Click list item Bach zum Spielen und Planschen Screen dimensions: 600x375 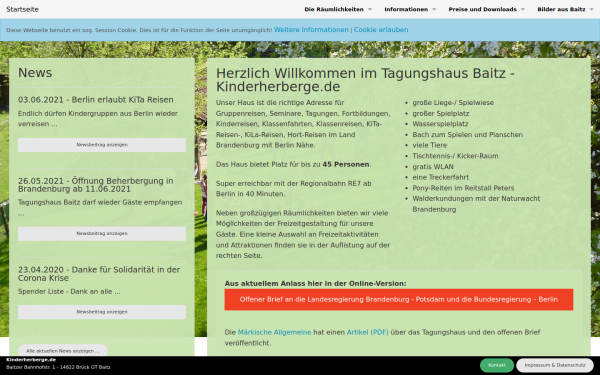[468, 135]
